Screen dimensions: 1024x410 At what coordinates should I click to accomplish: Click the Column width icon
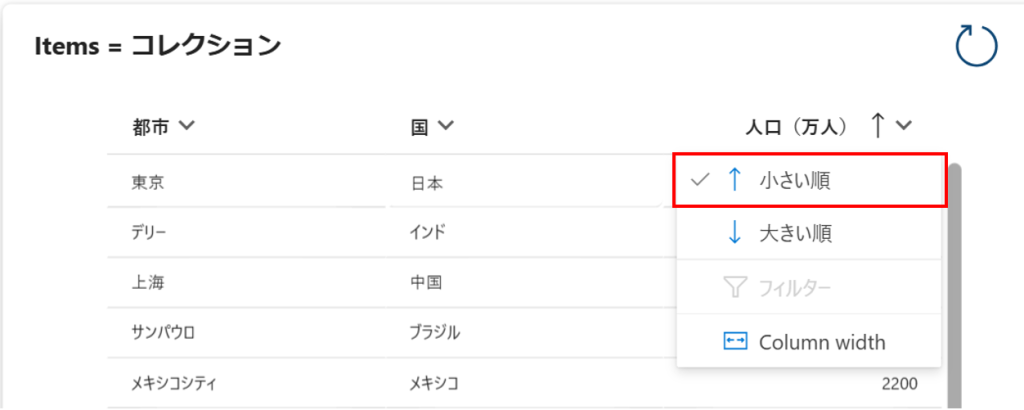point(735,342)
